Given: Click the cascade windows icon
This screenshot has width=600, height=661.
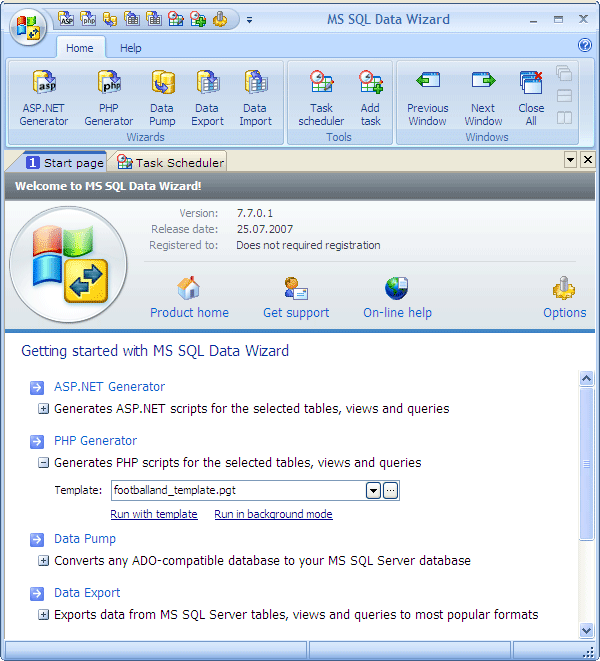Looking at the screenshot, I should point(564,73).
